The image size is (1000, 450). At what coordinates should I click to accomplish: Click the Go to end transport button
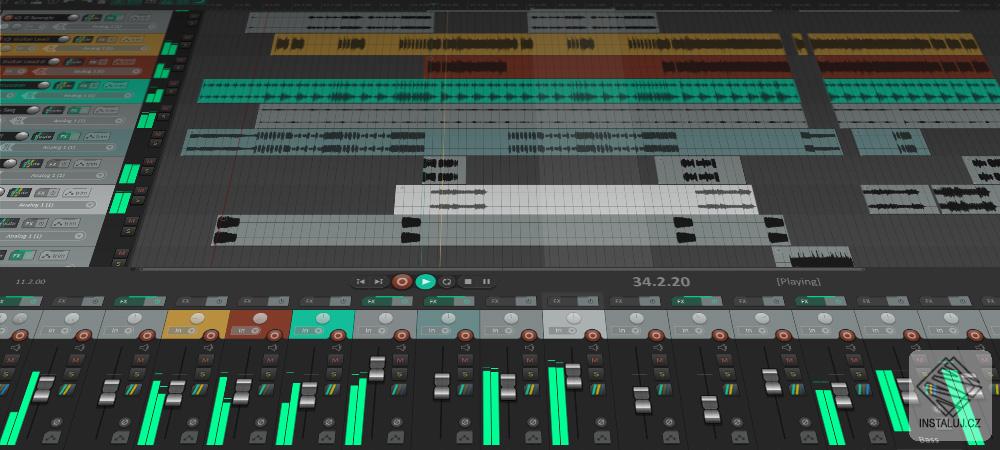coord(379,282)
